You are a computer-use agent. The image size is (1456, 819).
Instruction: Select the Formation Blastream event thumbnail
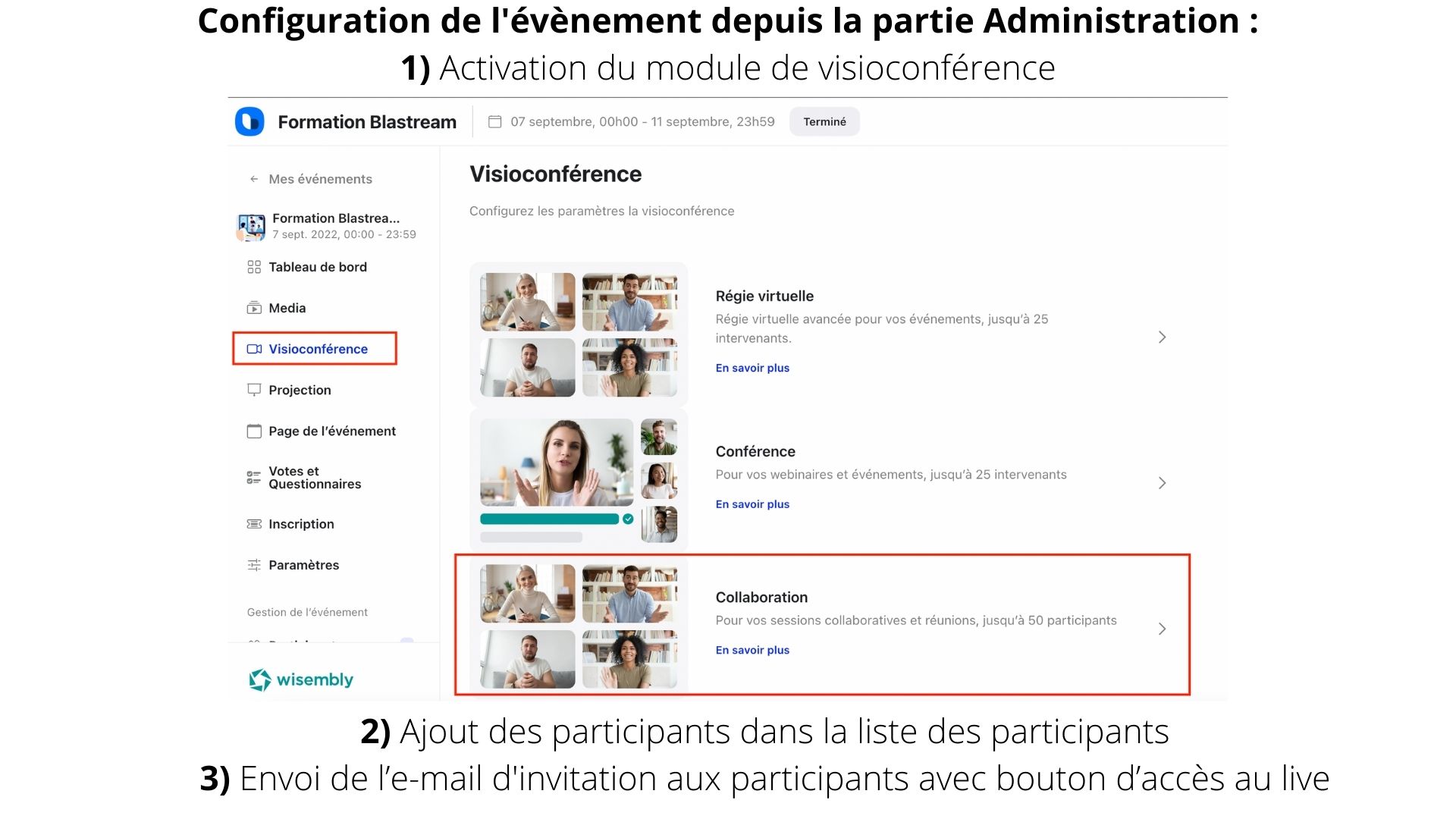pos(251,226)
